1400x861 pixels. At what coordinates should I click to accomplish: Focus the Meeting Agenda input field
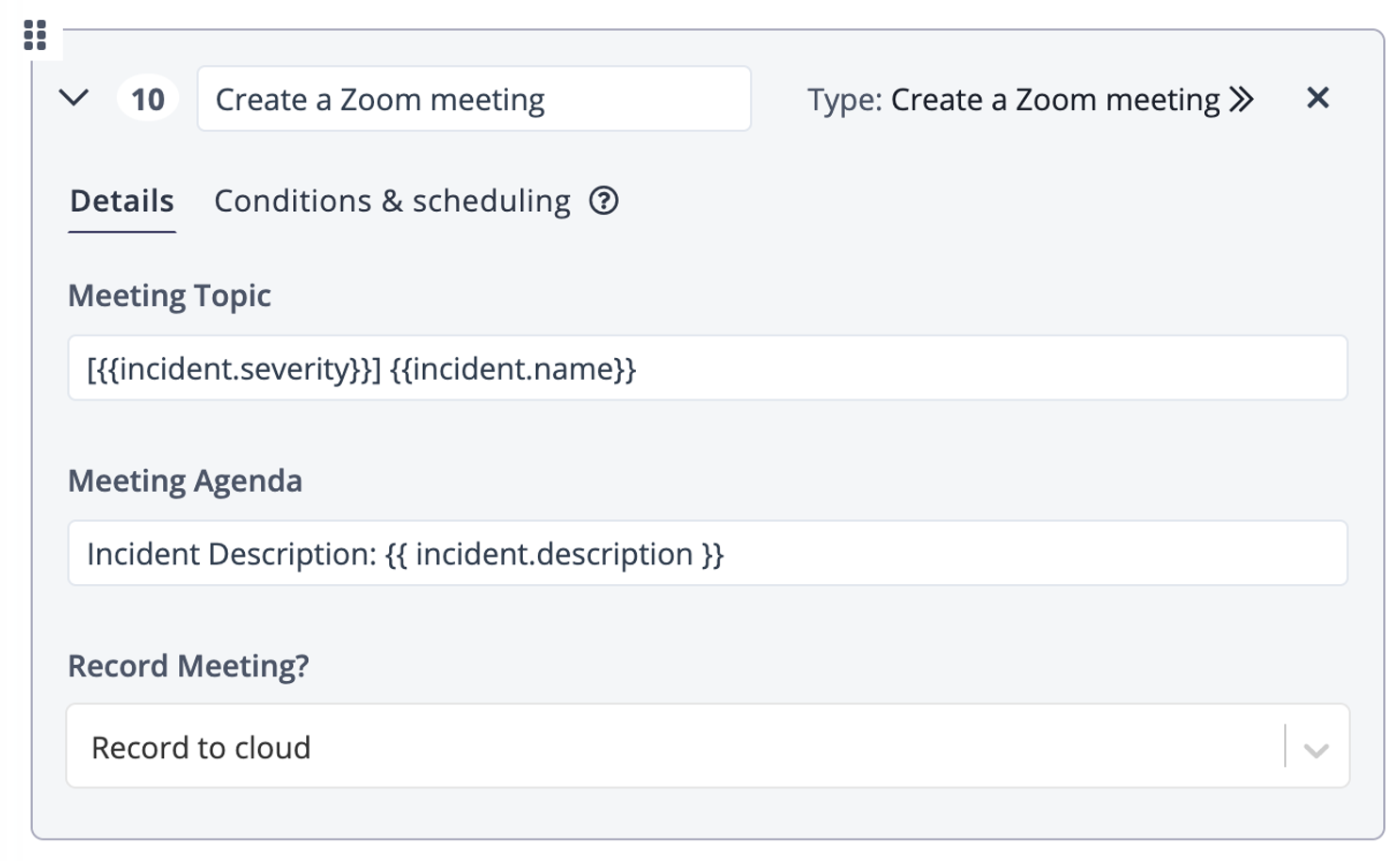[x=708, y=553]
